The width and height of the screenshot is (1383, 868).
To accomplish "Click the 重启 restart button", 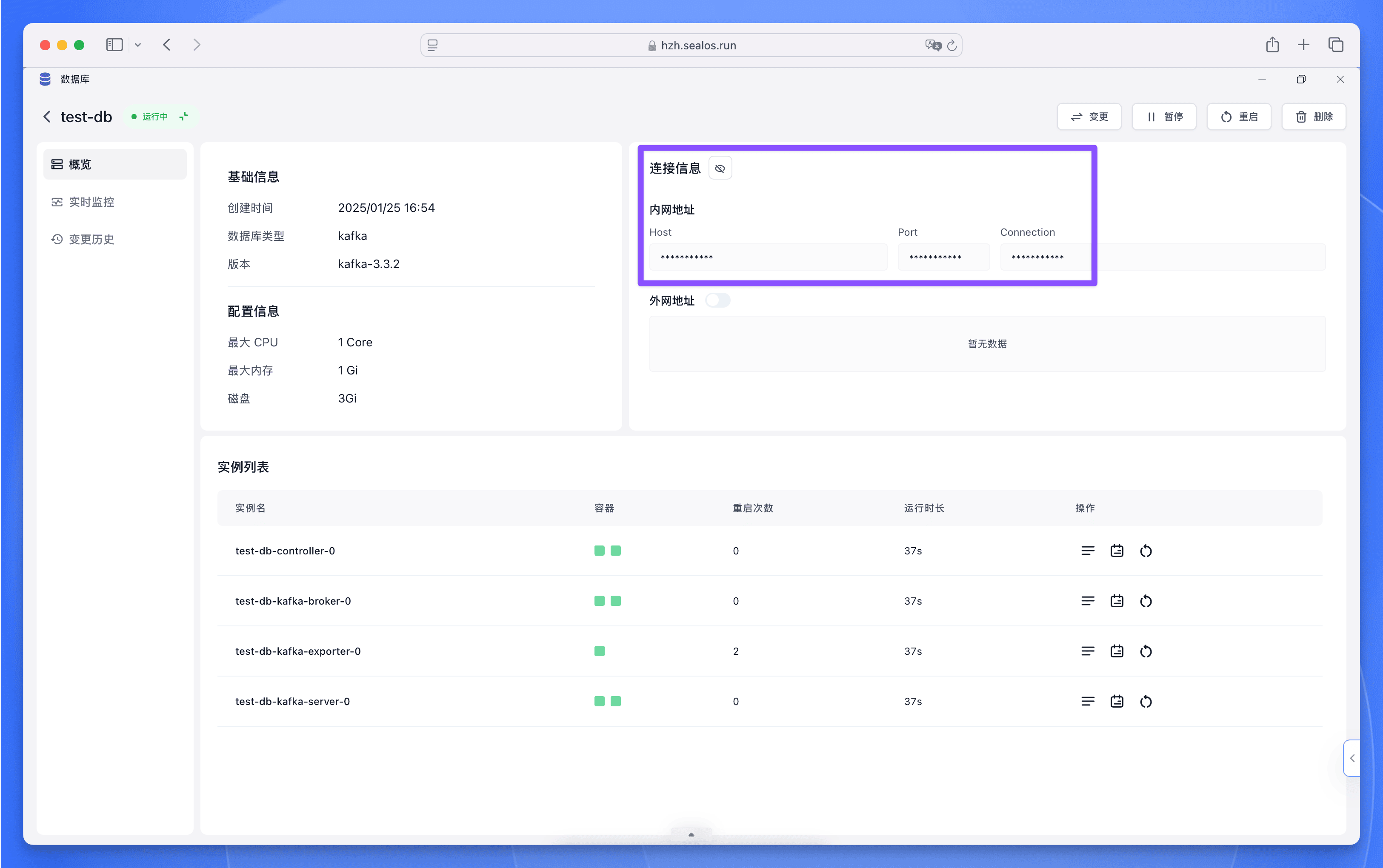I will tap(1239, 117).
